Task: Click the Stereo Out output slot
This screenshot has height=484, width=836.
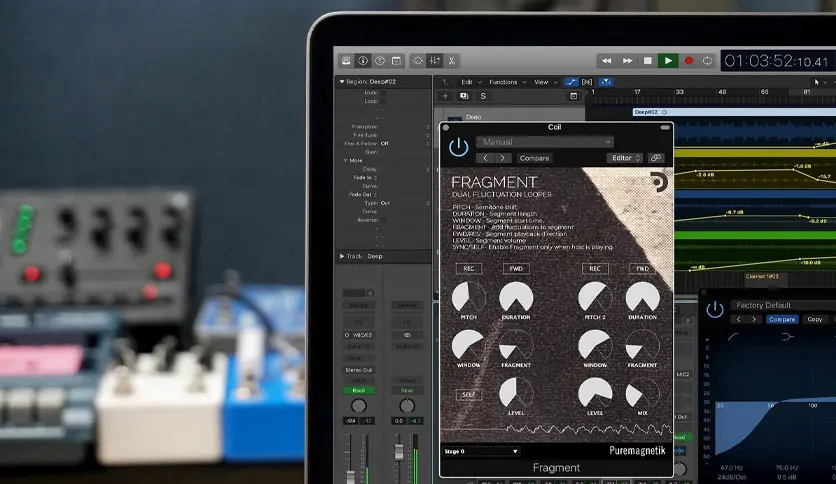Action: click(x=359, y=370)
